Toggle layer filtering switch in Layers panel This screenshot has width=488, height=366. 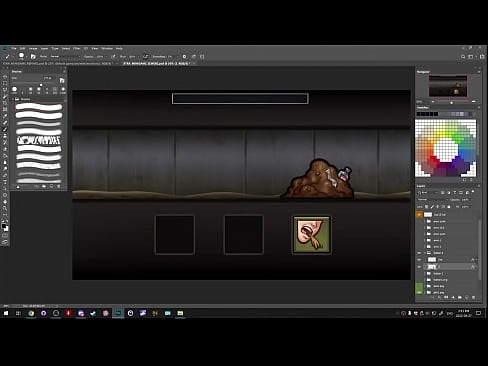click(473, 192)
